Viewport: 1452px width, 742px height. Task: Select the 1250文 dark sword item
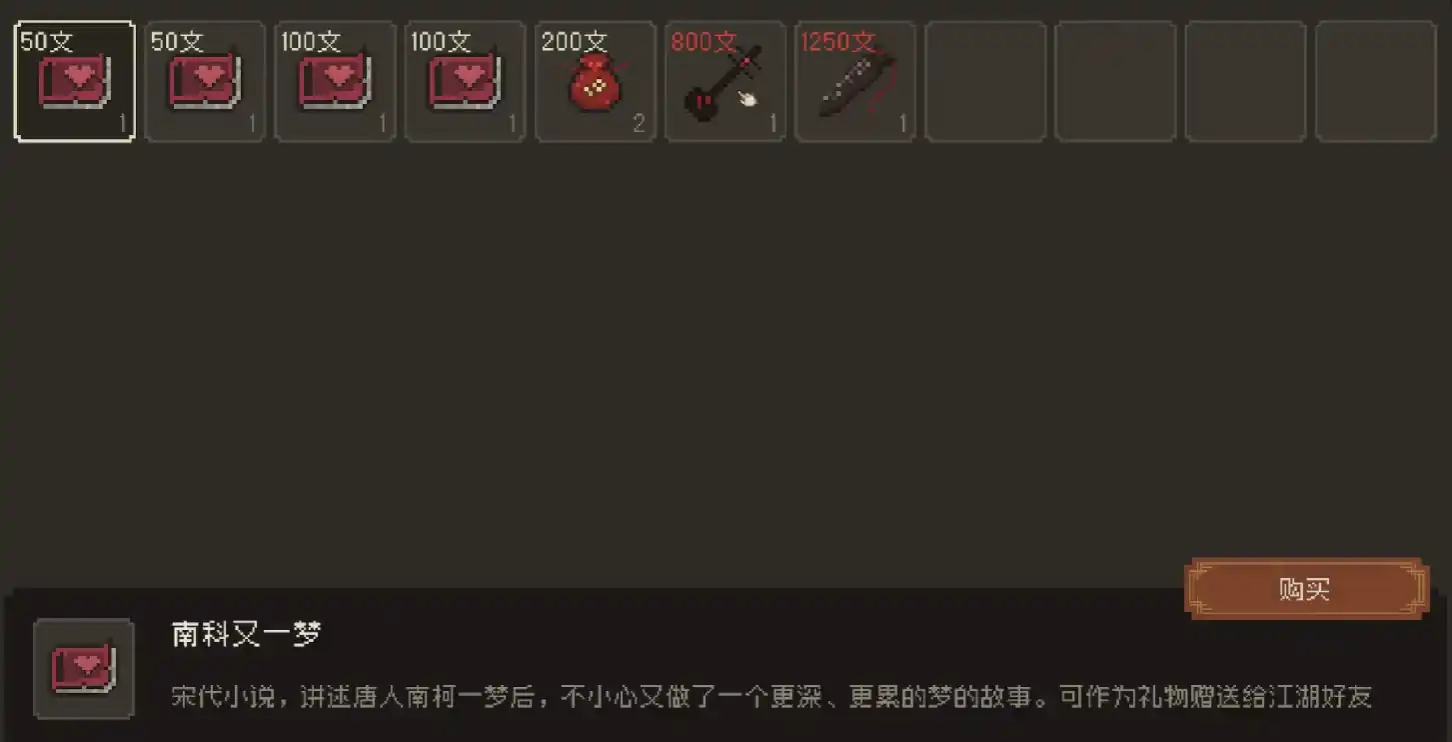point(855,82)
